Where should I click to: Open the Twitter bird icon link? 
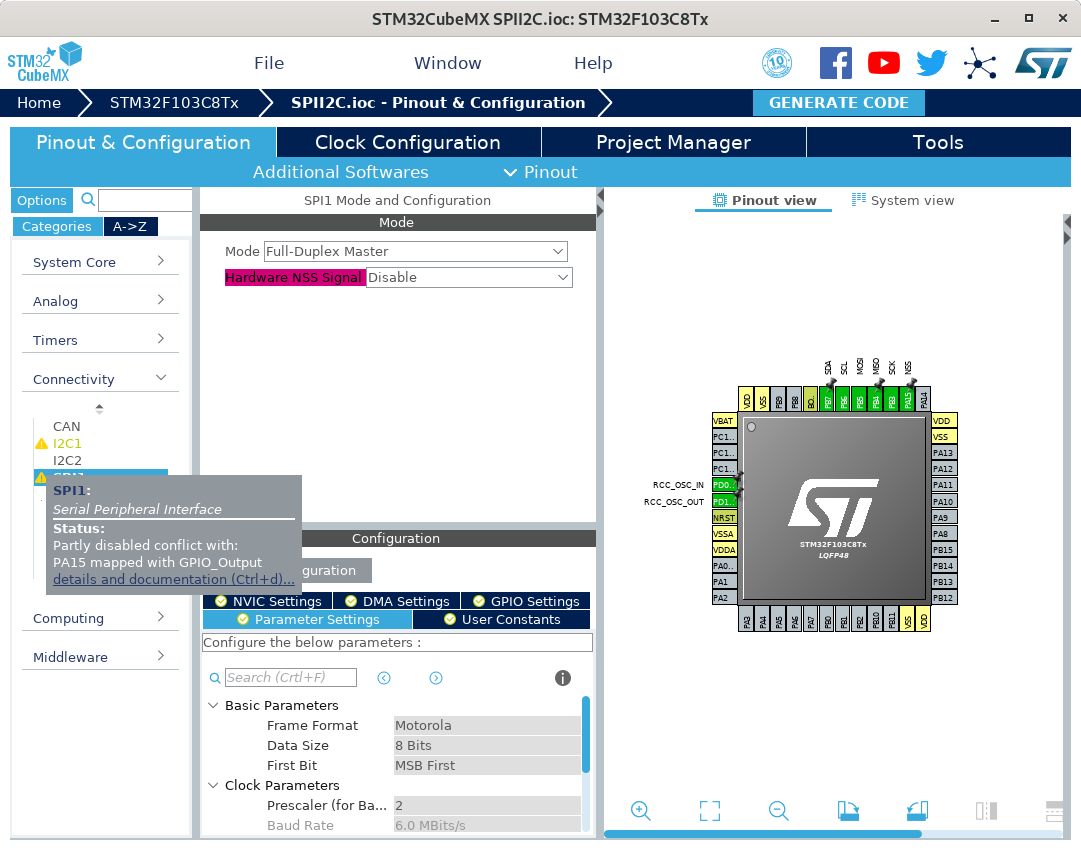click(x=931, y=63)
